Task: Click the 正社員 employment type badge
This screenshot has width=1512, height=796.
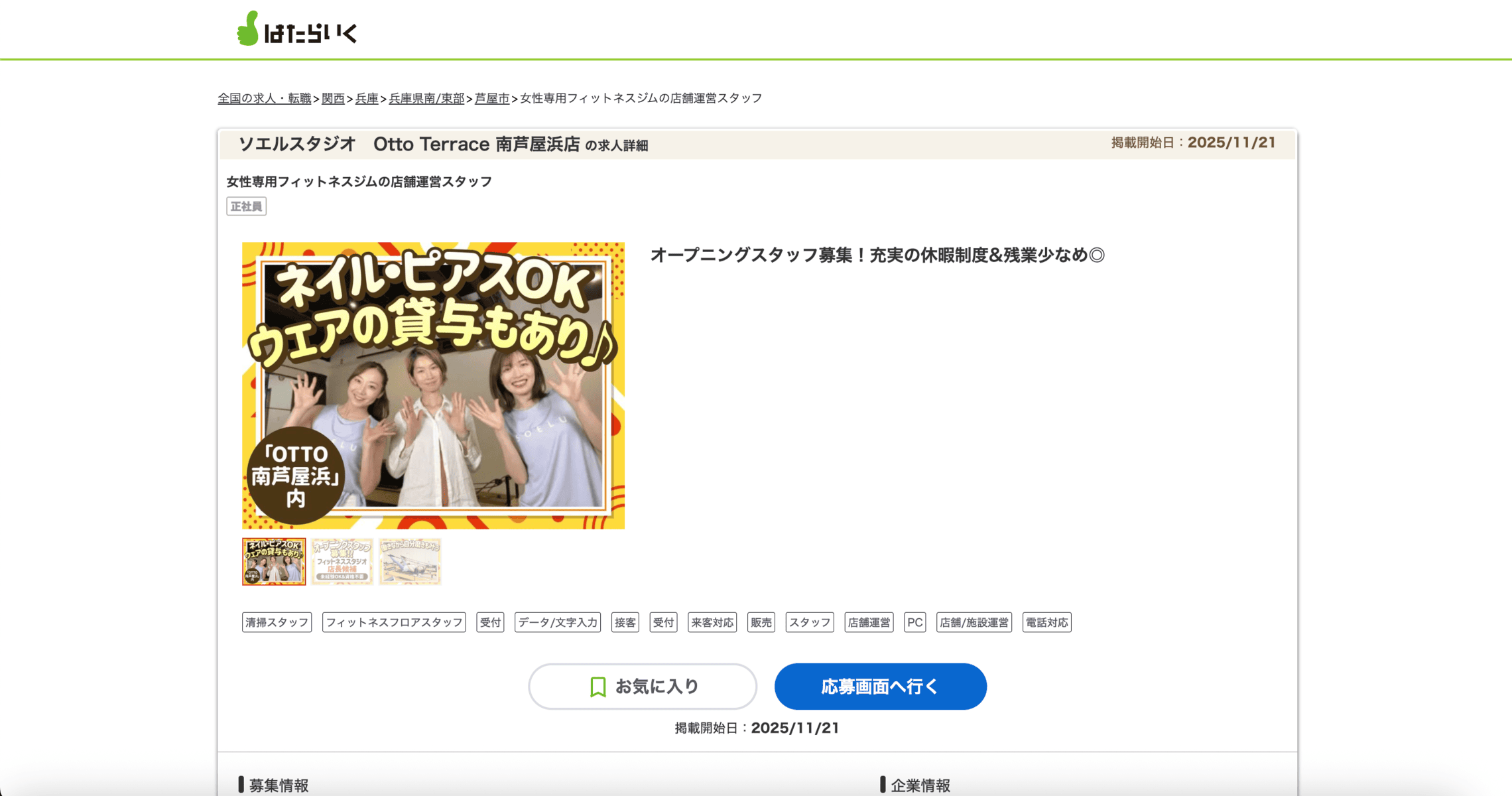Action: [x=246, y=206]
